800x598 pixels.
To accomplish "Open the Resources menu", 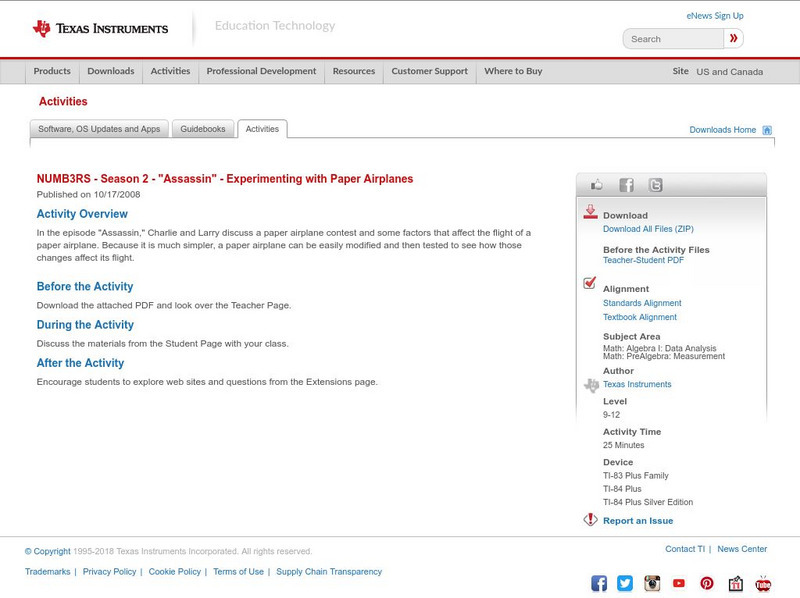I will click(354, 71).
